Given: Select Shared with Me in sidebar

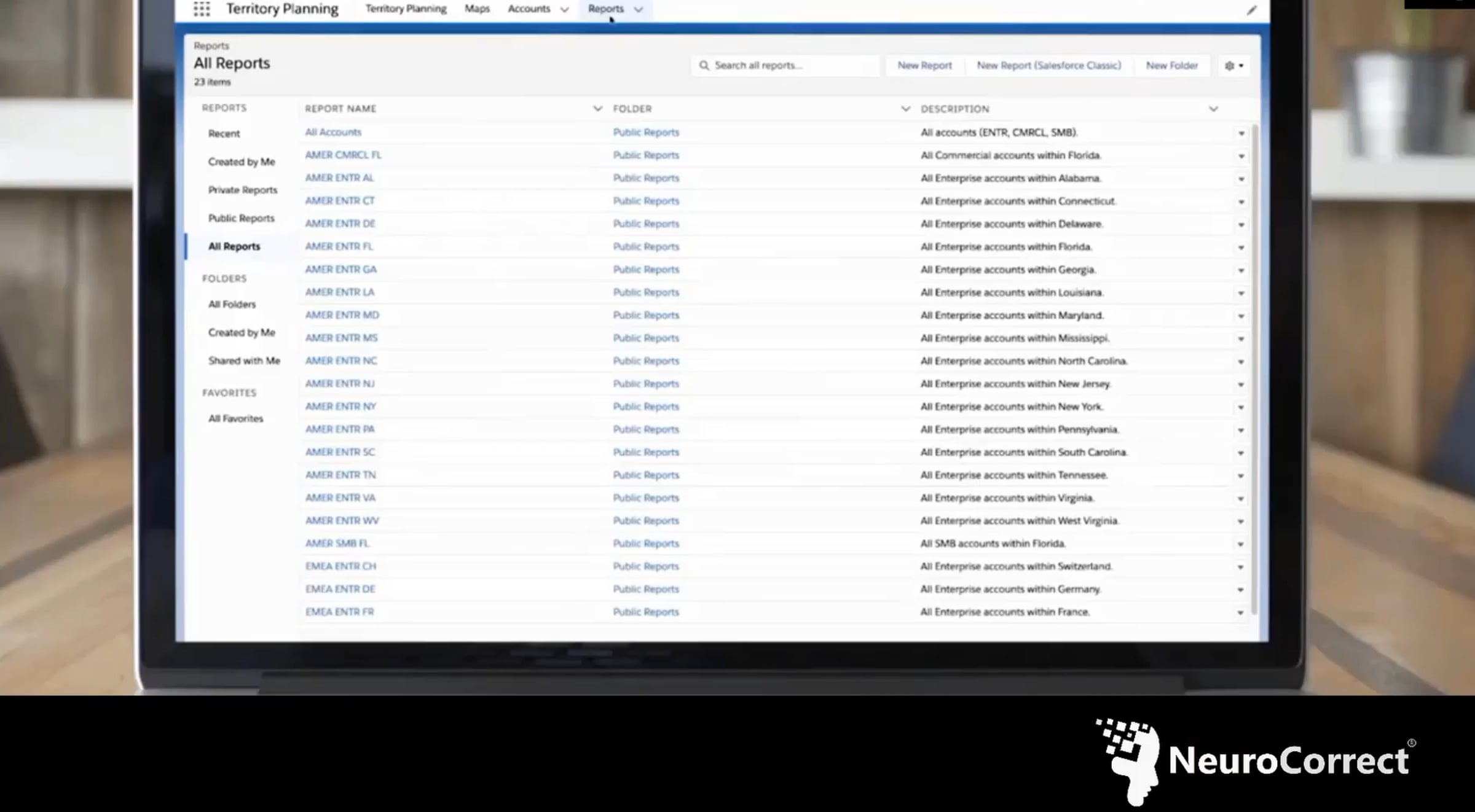Looking at the screenshot, I should tap(244, 361).
